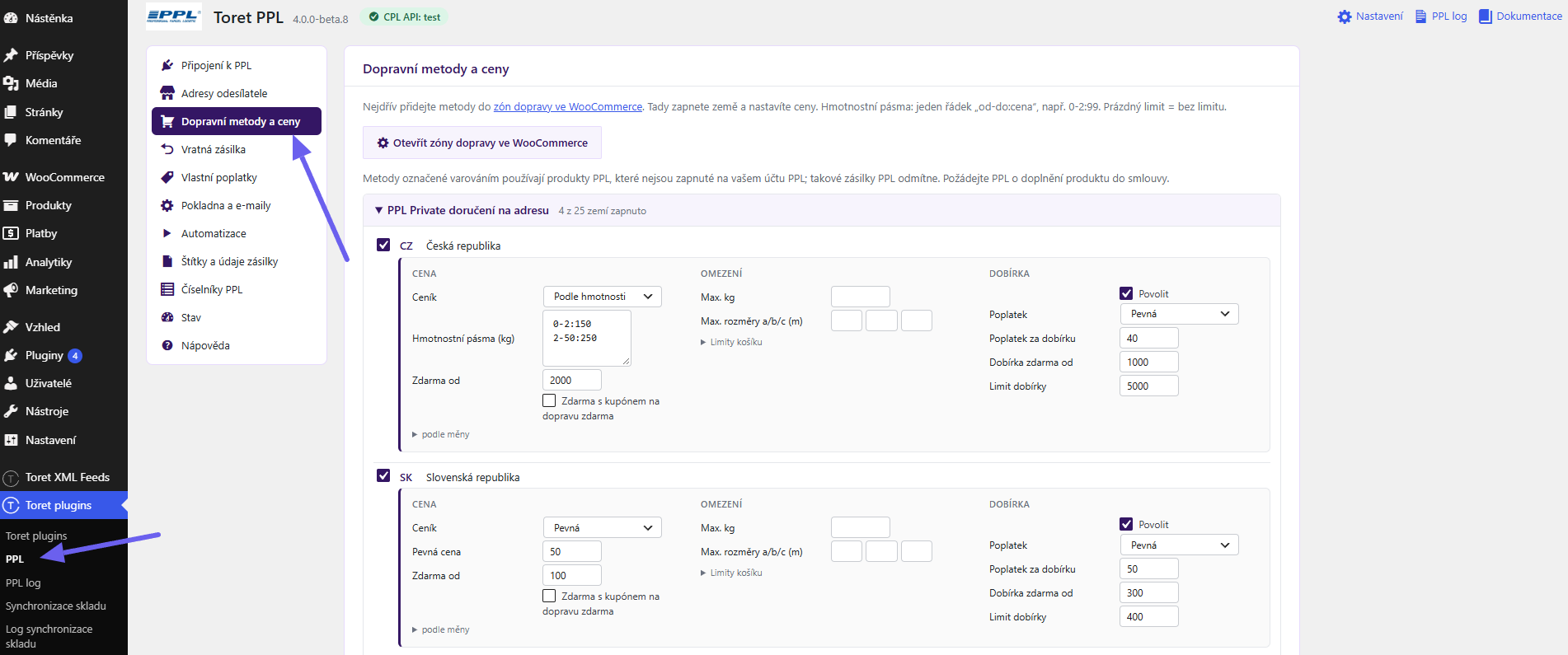Click Hmotnostní pásma textarea for Česká republika
Screen dimensions: 1568x655
pos(587,338)
